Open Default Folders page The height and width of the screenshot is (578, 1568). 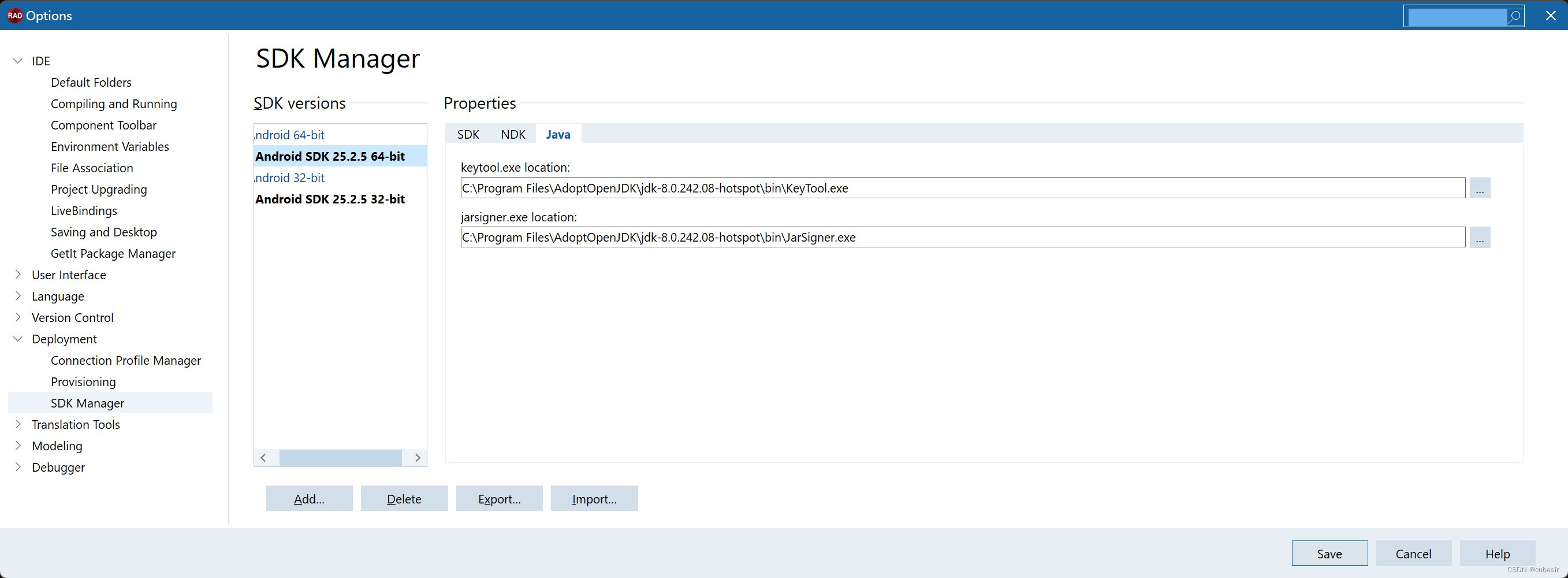point(91,82)
